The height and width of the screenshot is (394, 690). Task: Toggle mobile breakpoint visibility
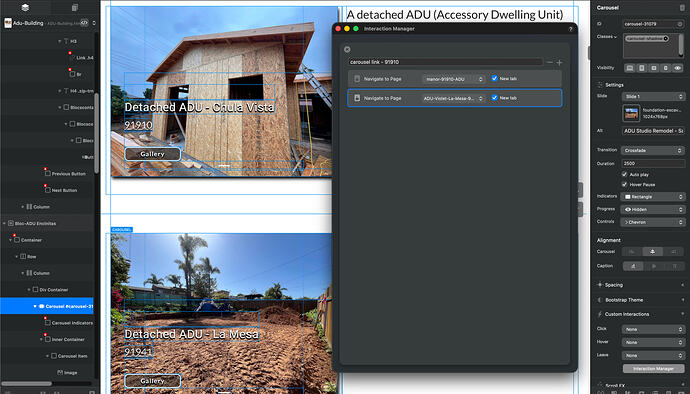pos(665,68)
